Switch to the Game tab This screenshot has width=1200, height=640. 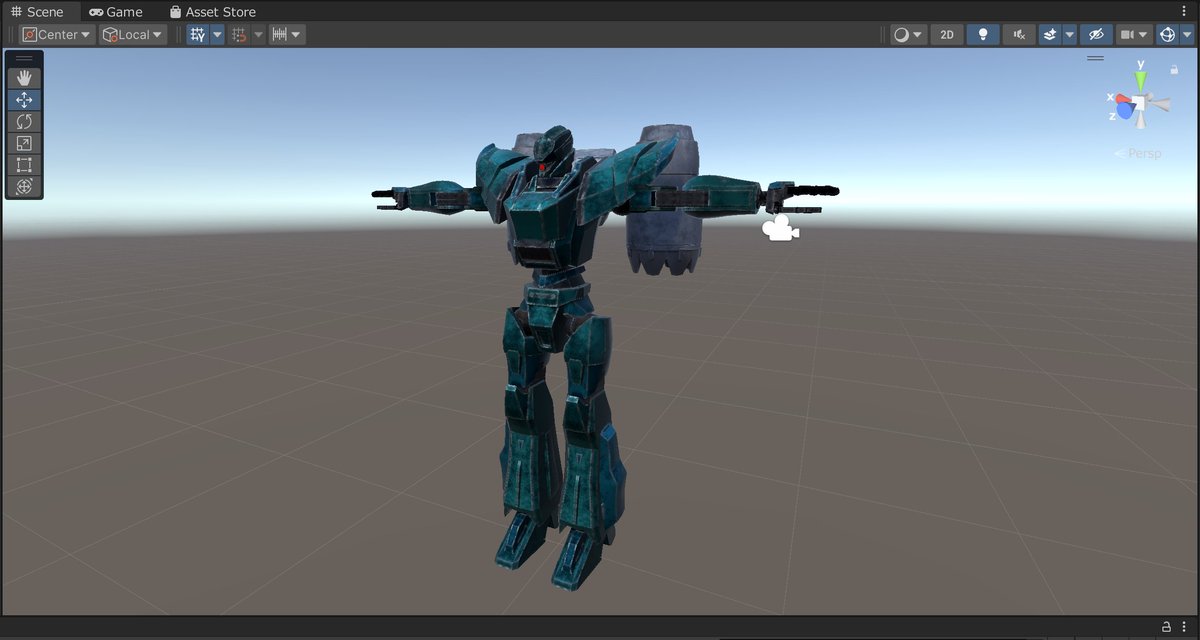[116, 12]
